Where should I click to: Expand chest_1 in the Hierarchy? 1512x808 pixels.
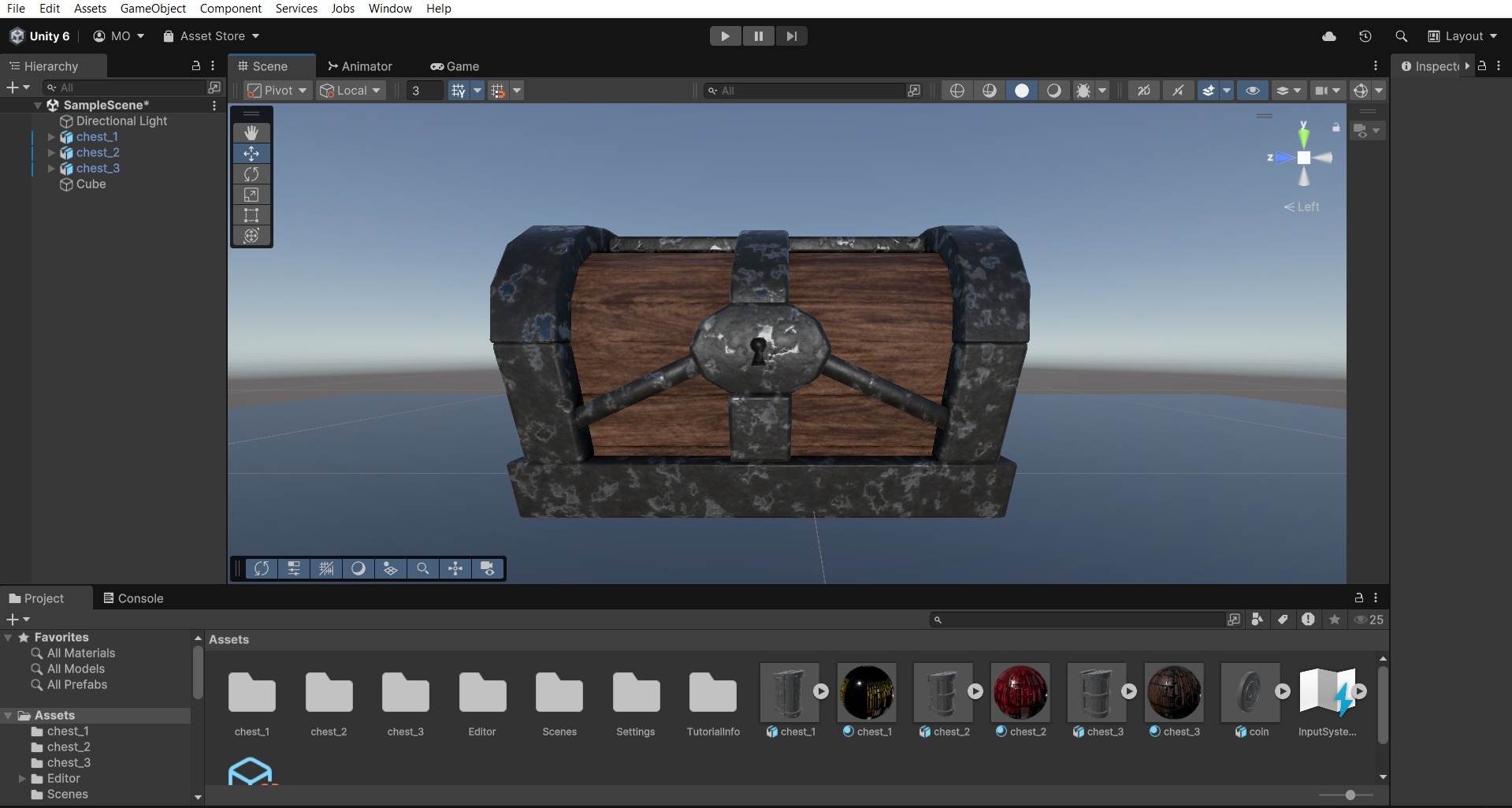(x=51, y=137)
